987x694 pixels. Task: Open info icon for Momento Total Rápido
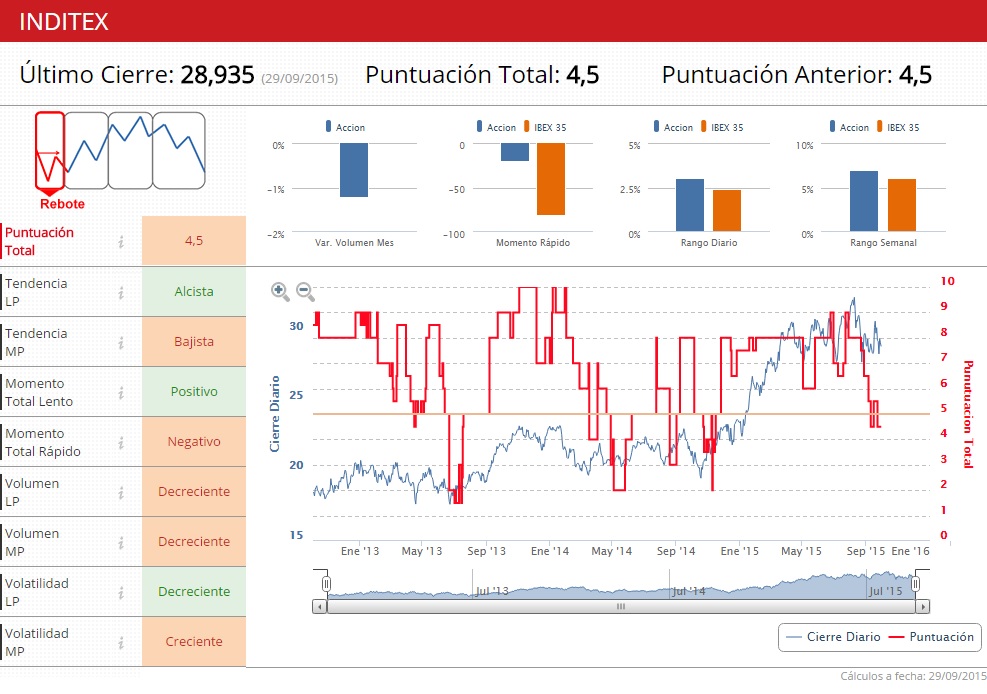121,442
